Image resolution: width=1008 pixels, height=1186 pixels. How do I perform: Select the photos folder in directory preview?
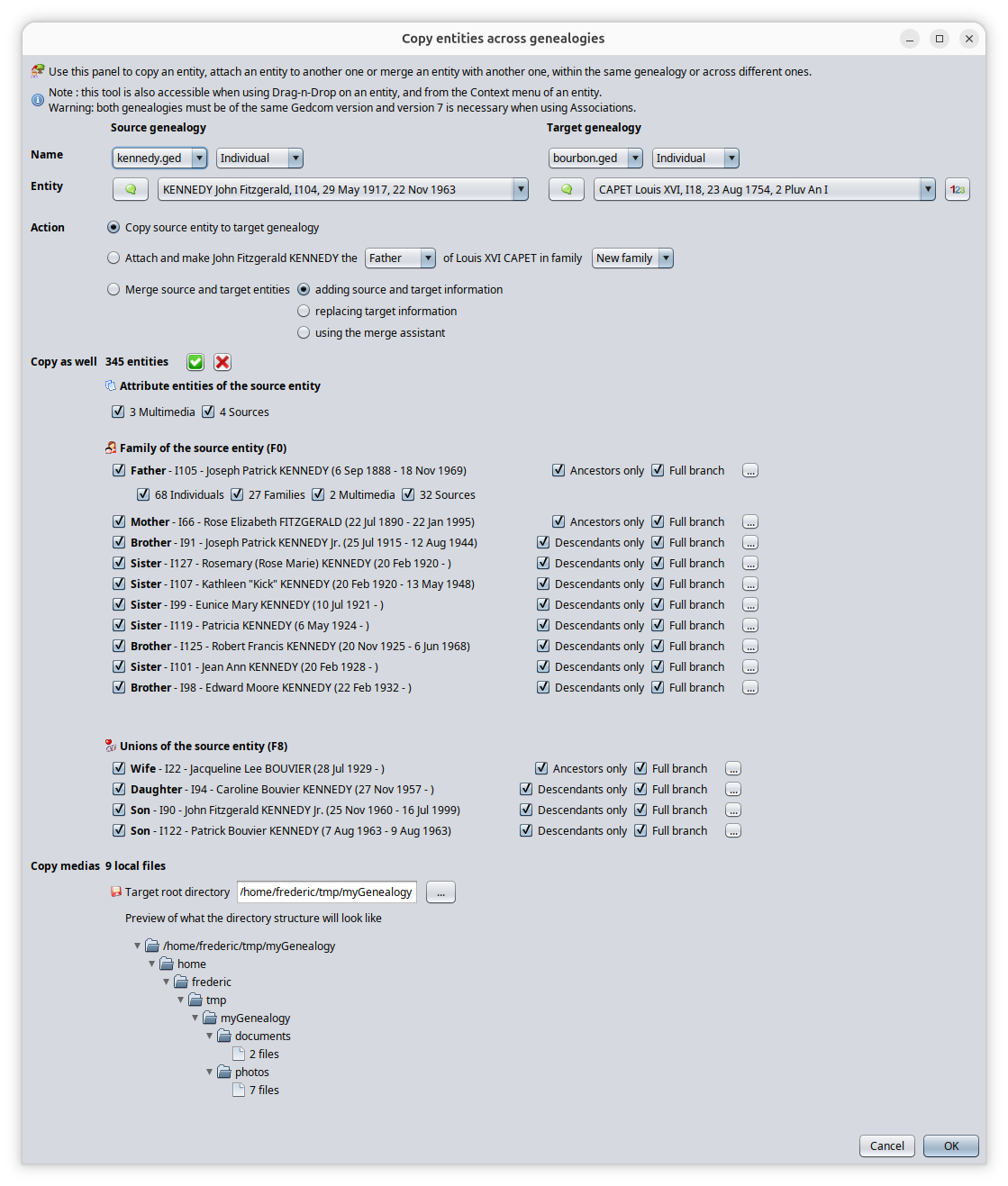tap(251, 1073)
